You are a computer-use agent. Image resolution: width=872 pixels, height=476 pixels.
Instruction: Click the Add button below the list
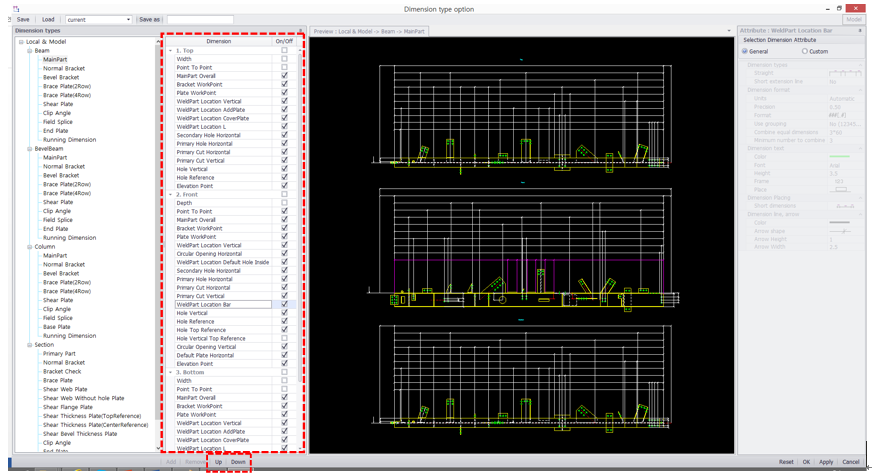point(171,462)
